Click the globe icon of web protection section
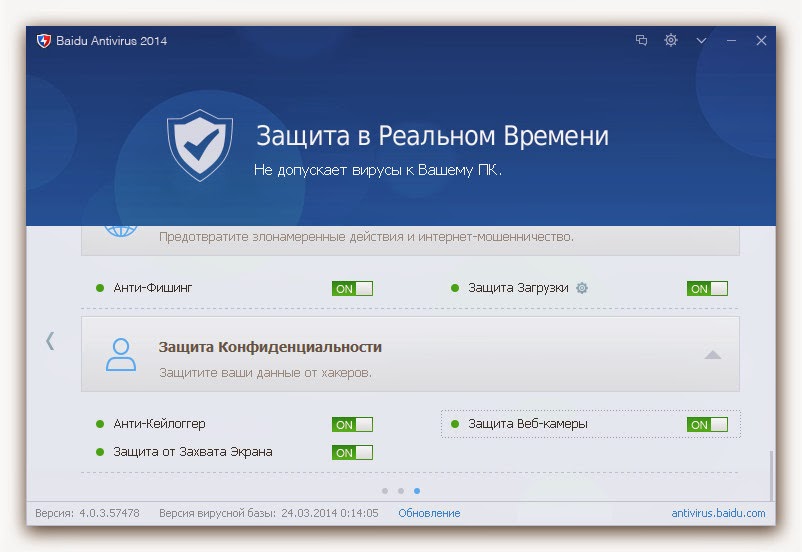This screenshot has width=802, height=552. 121,231
